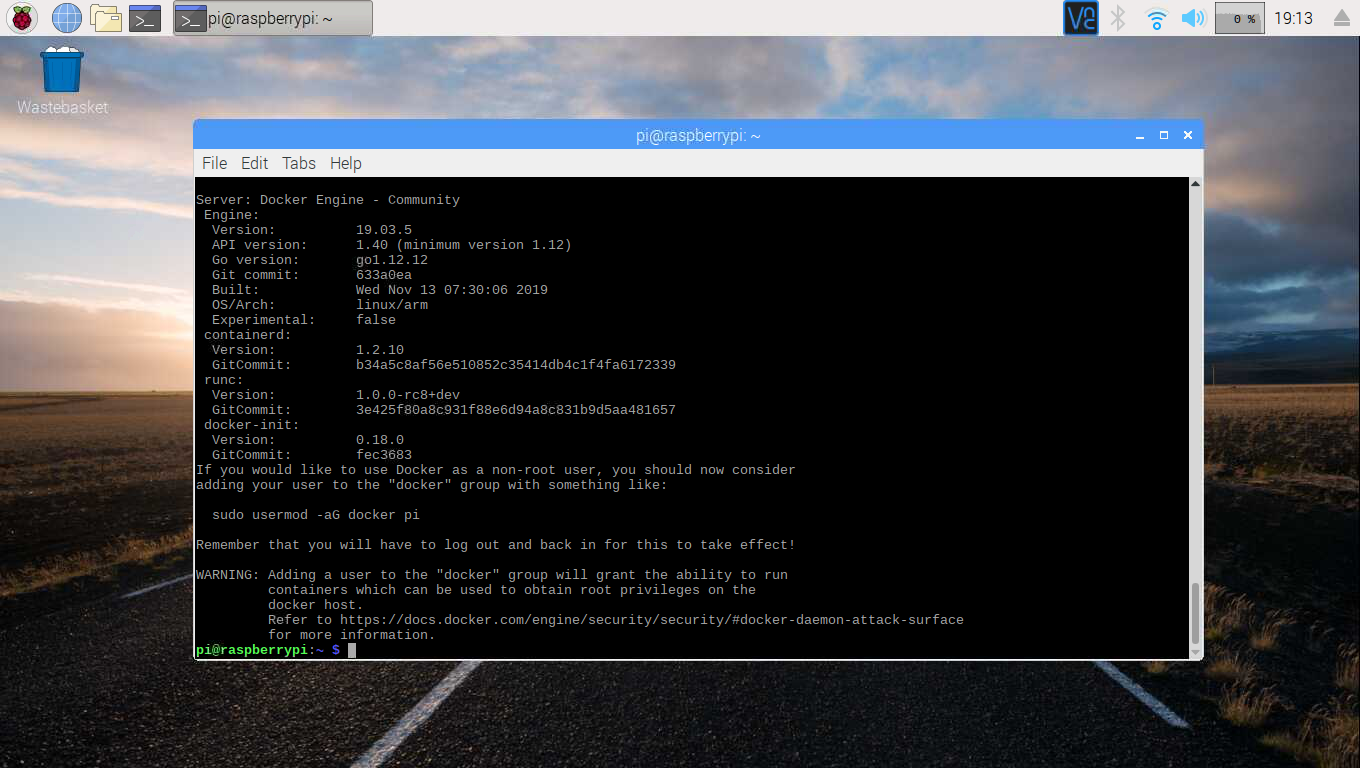Screen dimensions: 1360x768
Task: Minimize the terminal window
Action: (x=1140, y=135)
